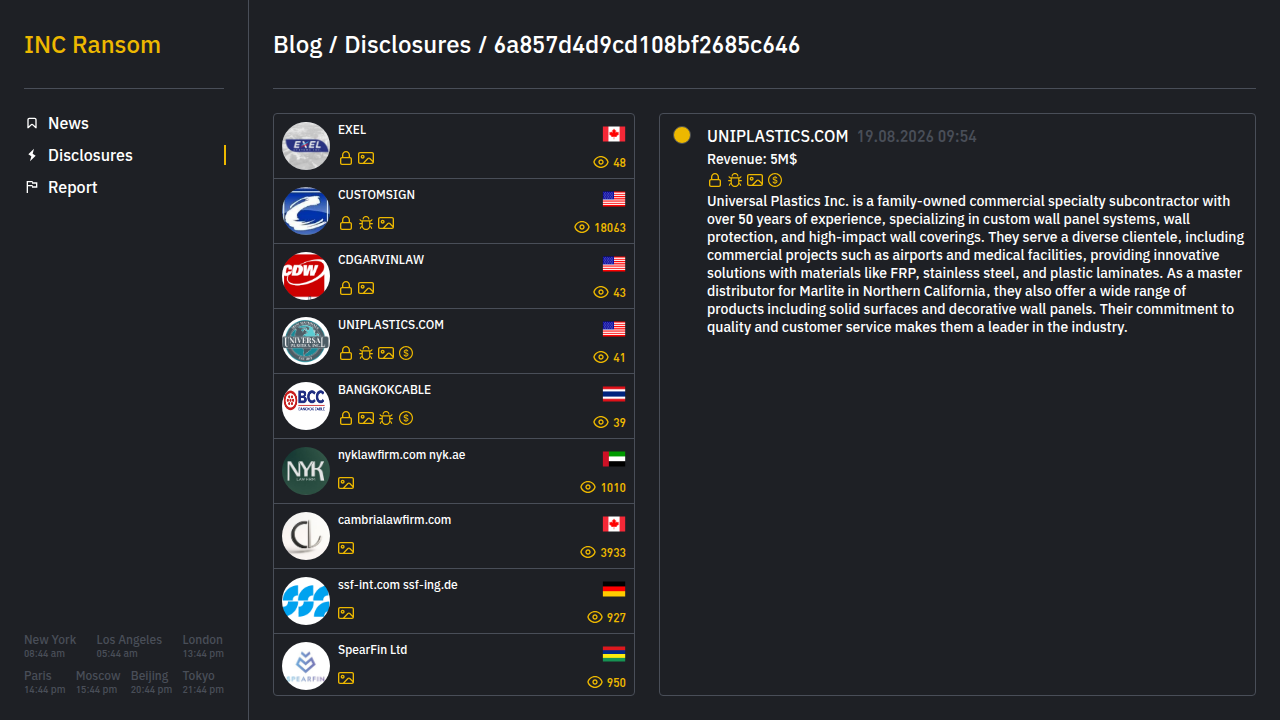Click the SpearFin logo thumbnail
The width and height of the screenshot is (1280, 720).
point(306,666)
